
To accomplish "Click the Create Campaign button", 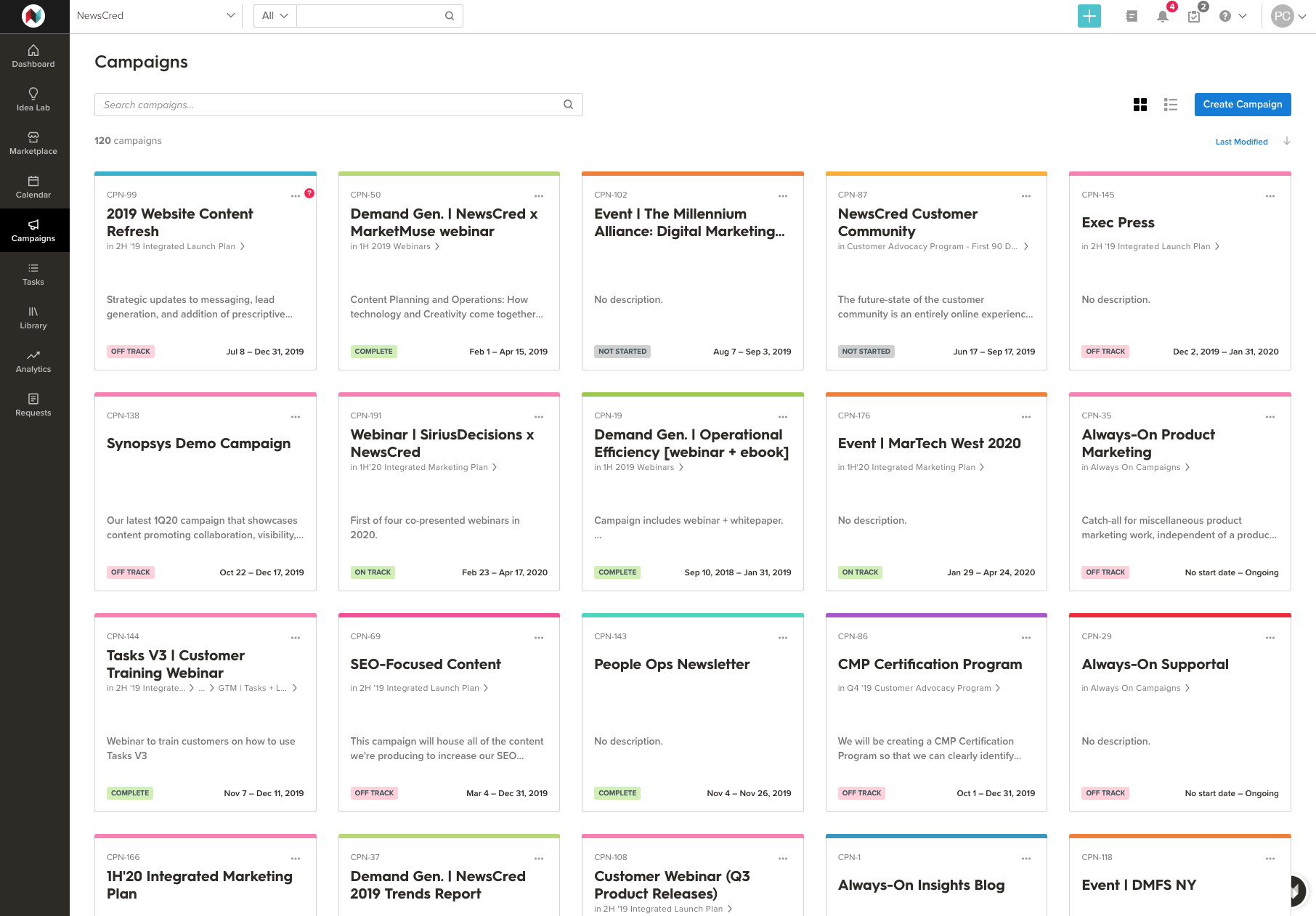I will 1242,105.
